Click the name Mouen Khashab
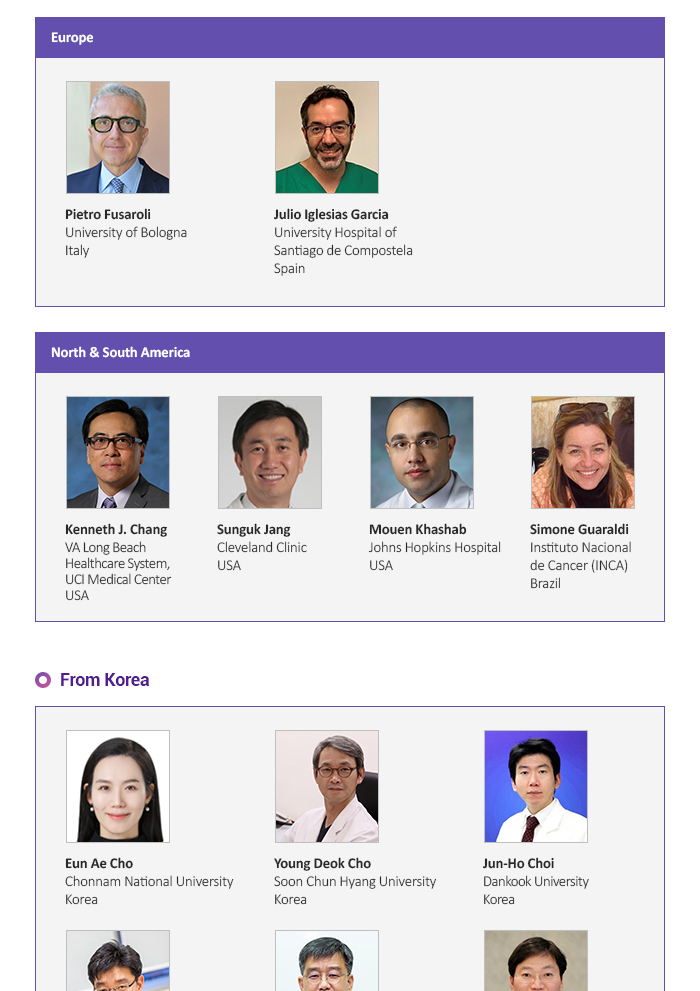700x991 pixels. [x=418, y=530]
